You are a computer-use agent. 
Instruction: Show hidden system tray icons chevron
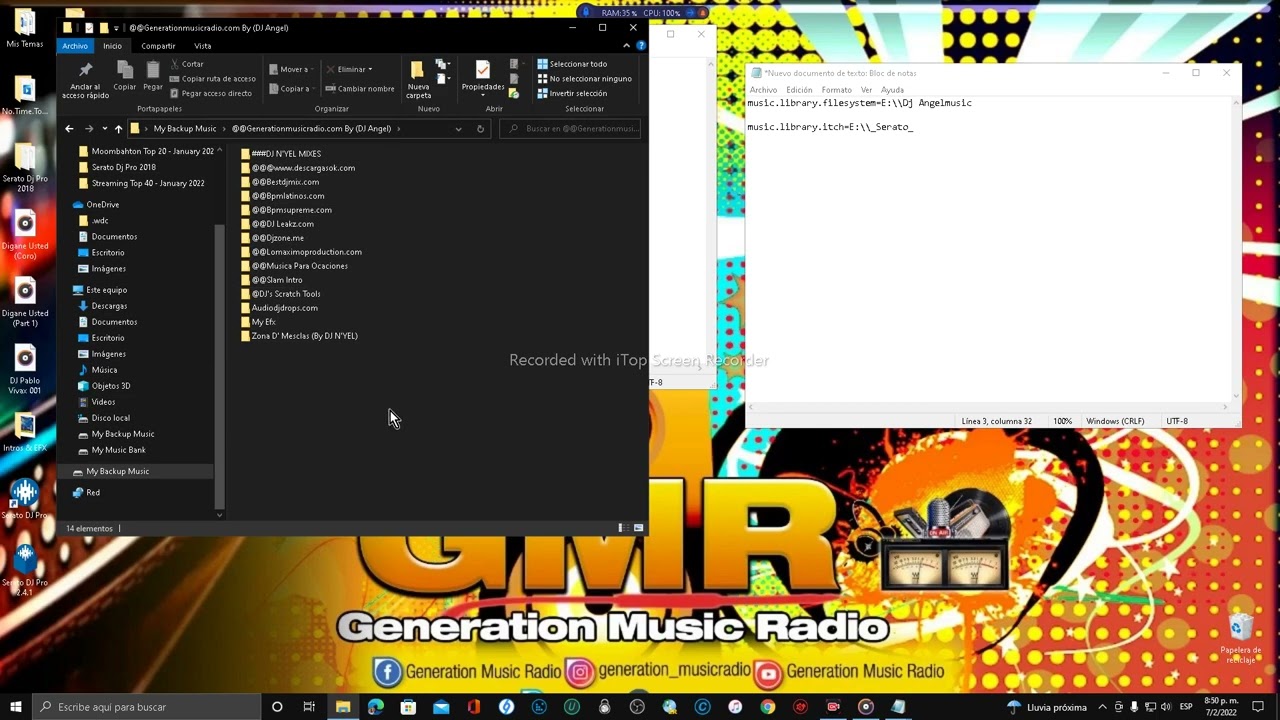point(1102,707)
